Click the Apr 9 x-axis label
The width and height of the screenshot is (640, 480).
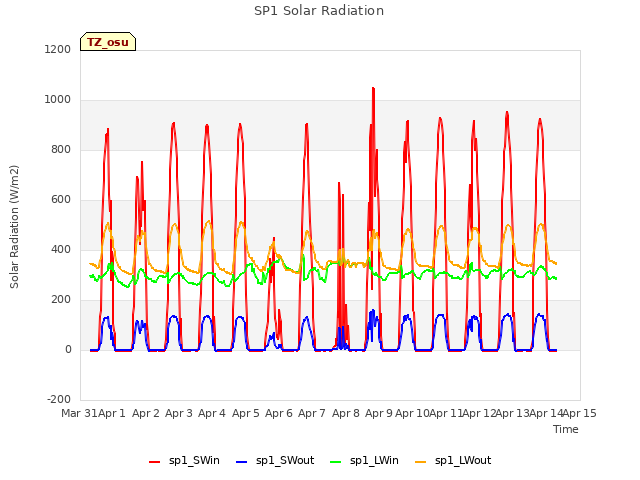pyautogui.click(x=379, y=413)
